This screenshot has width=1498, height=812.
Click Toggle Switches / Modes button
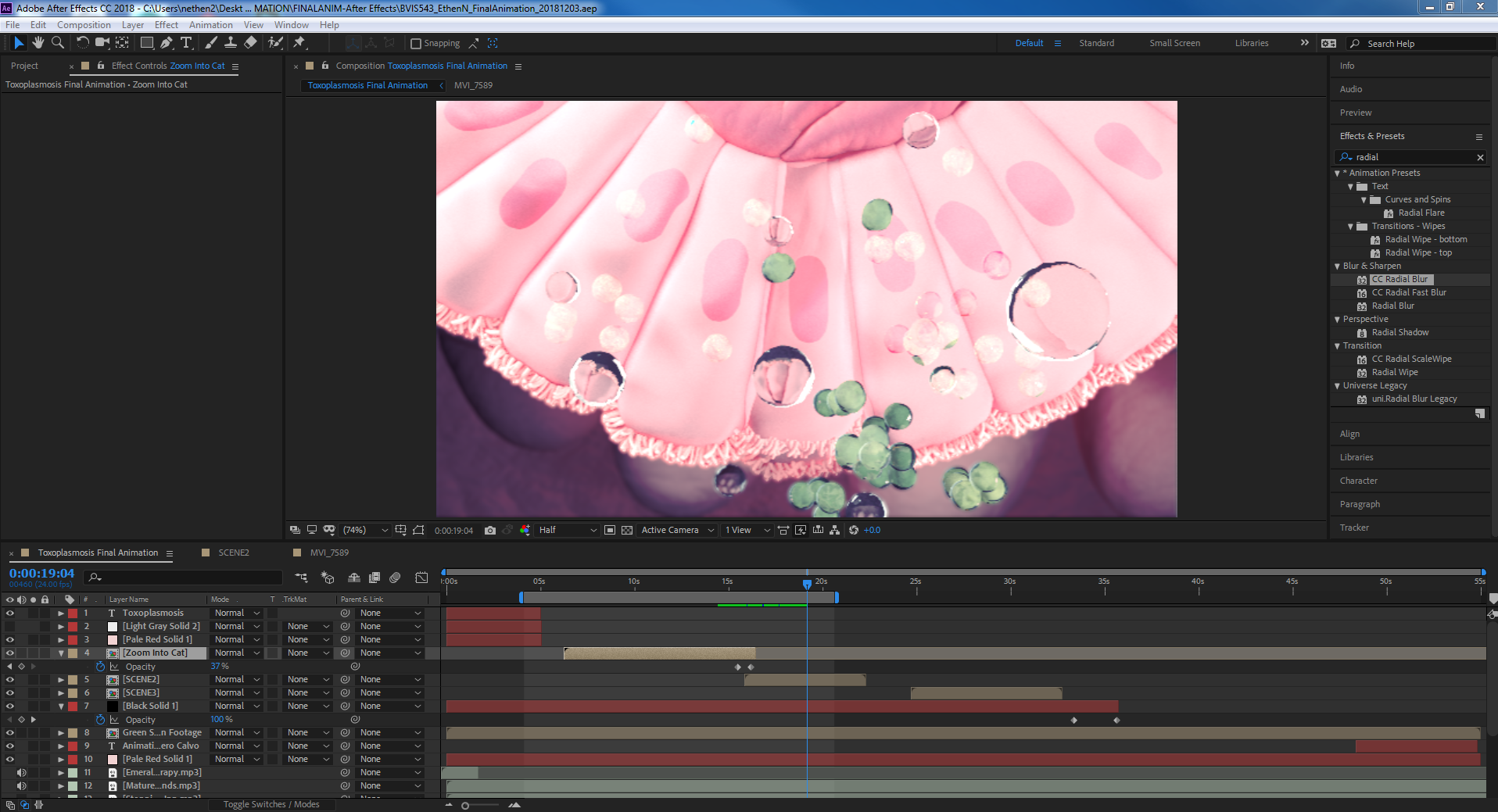point(271,804)
